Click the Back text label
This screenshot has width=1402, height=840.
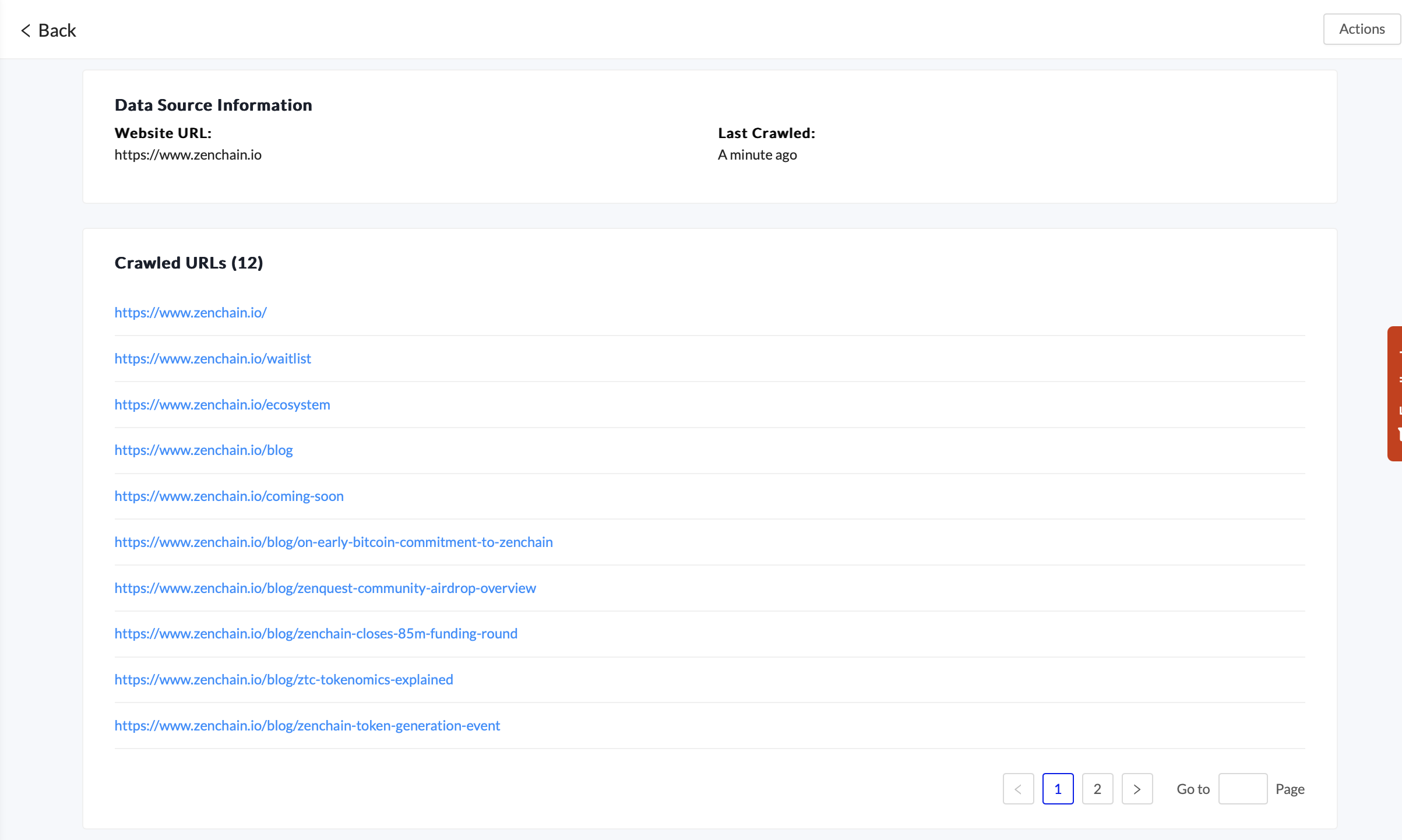point(57,30)
